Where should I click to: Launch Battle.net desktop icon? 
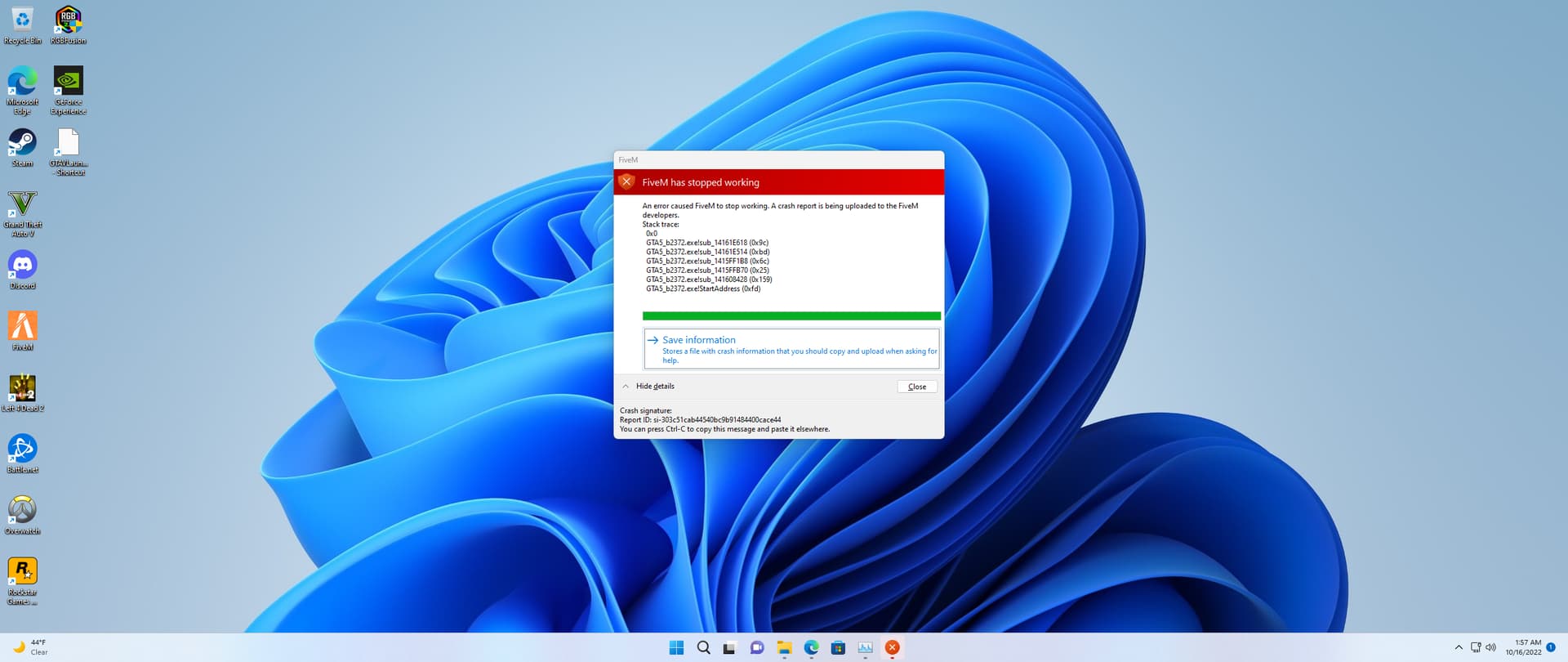coord(23,450)
